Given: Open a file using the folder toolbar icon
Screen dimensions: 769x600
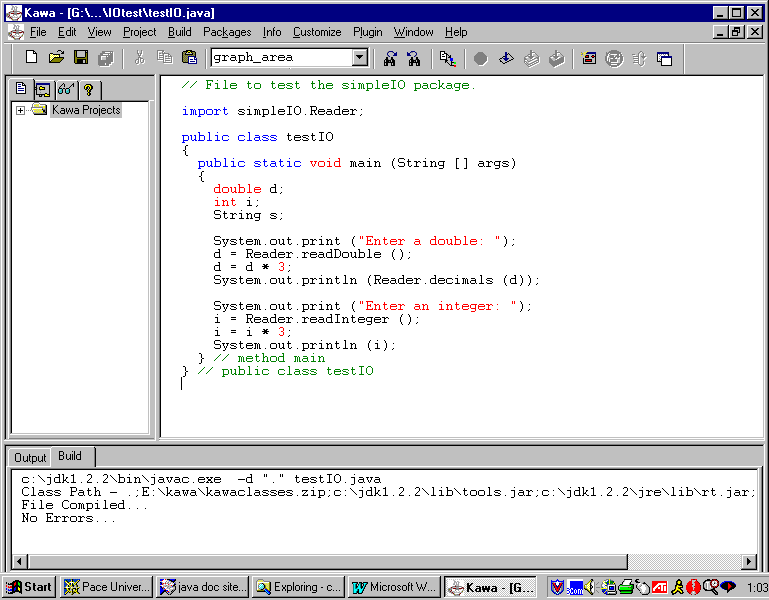Looking at the screenshot, I should coord(56,57).
